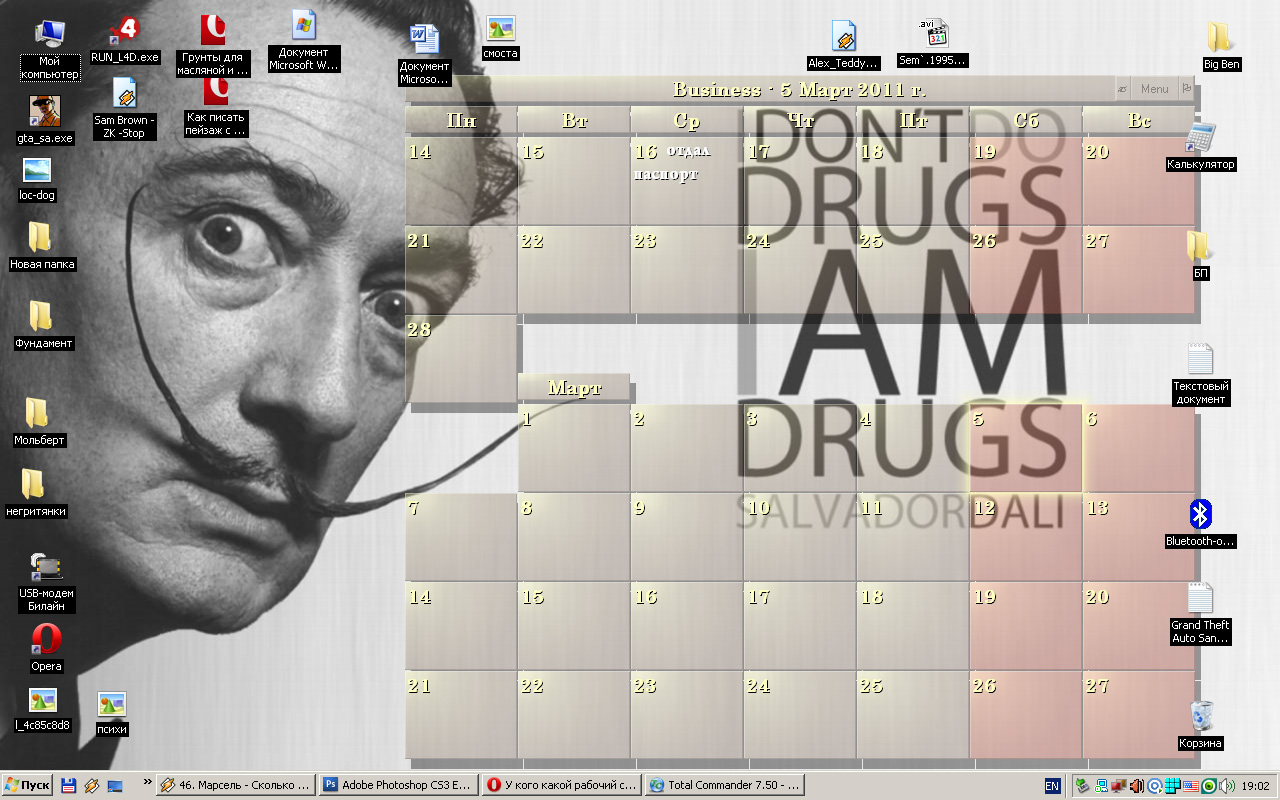The image size is (1280, 800).
Task: Open the Opera browser desktop shortcut
Action: (x=46, y=640)
